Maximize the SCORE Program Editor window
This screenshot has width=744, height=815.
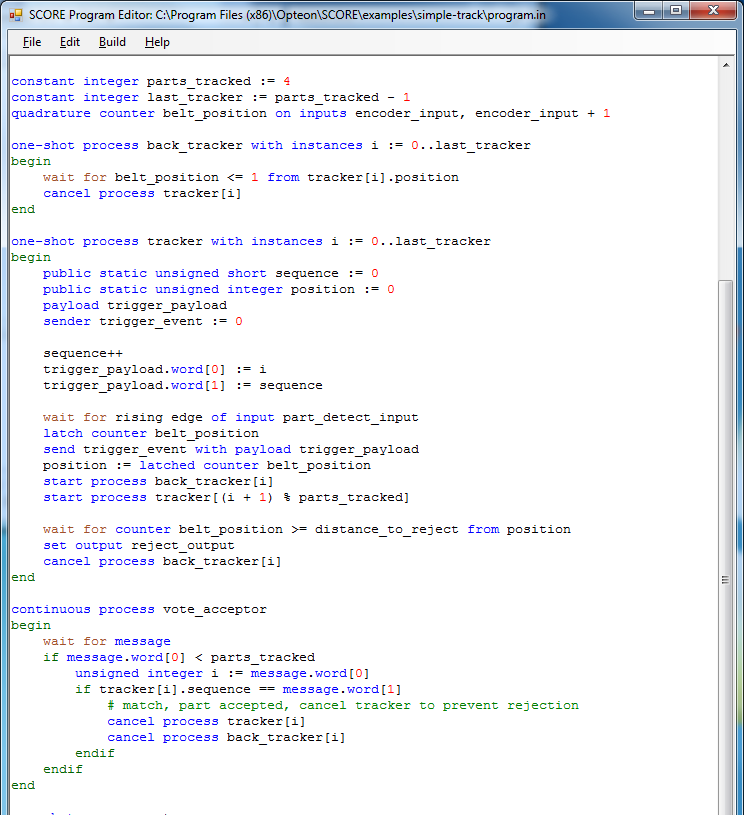[x=678, y=12]
